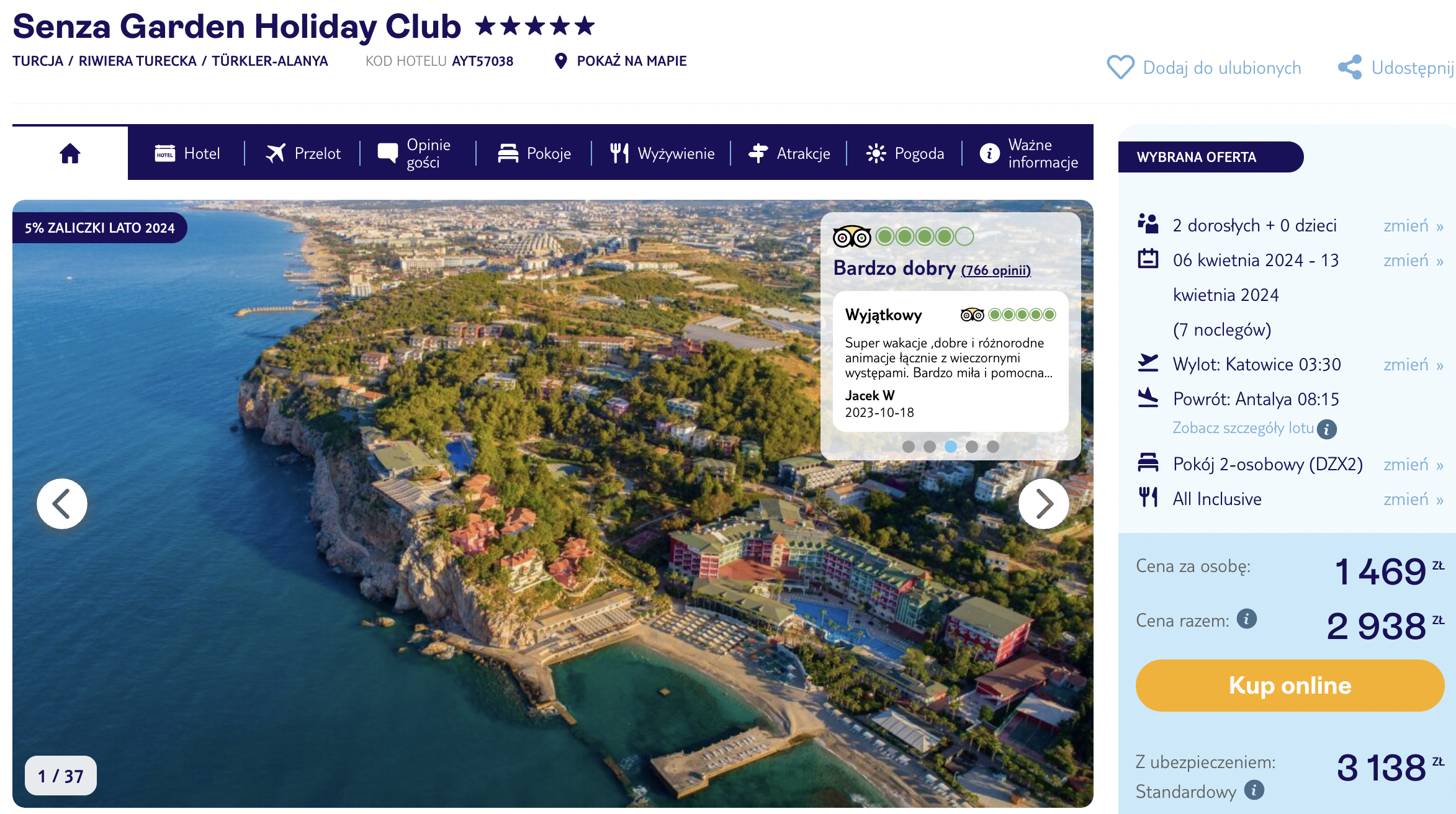This screenshot has height=814, width=1456.
Task: Click the TÜRKLER-ALANYA breadcrumb
Action: [270, 61]
